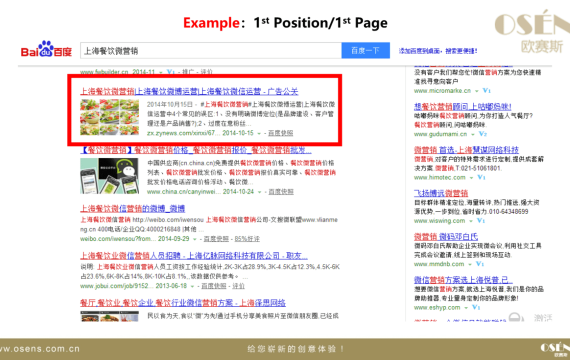Open result 餐厅,餐饮业,餐饮企业 微信营销方案
The image size is (570, 360).
pos(183,303)
